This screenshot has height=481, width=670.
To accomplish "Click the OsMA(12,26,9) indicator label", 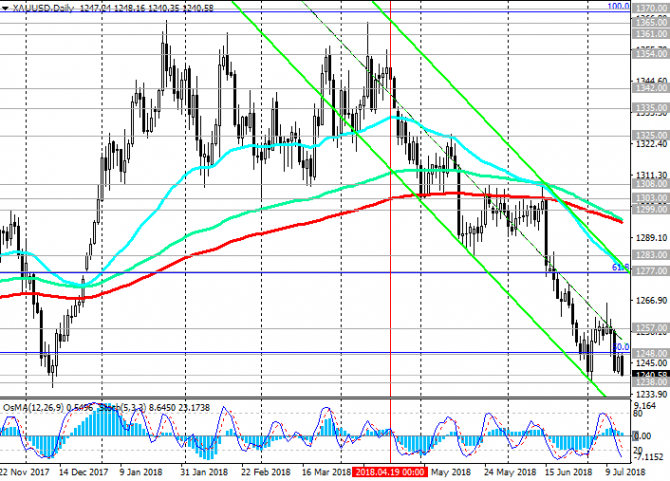I will [x=33, y=408].
